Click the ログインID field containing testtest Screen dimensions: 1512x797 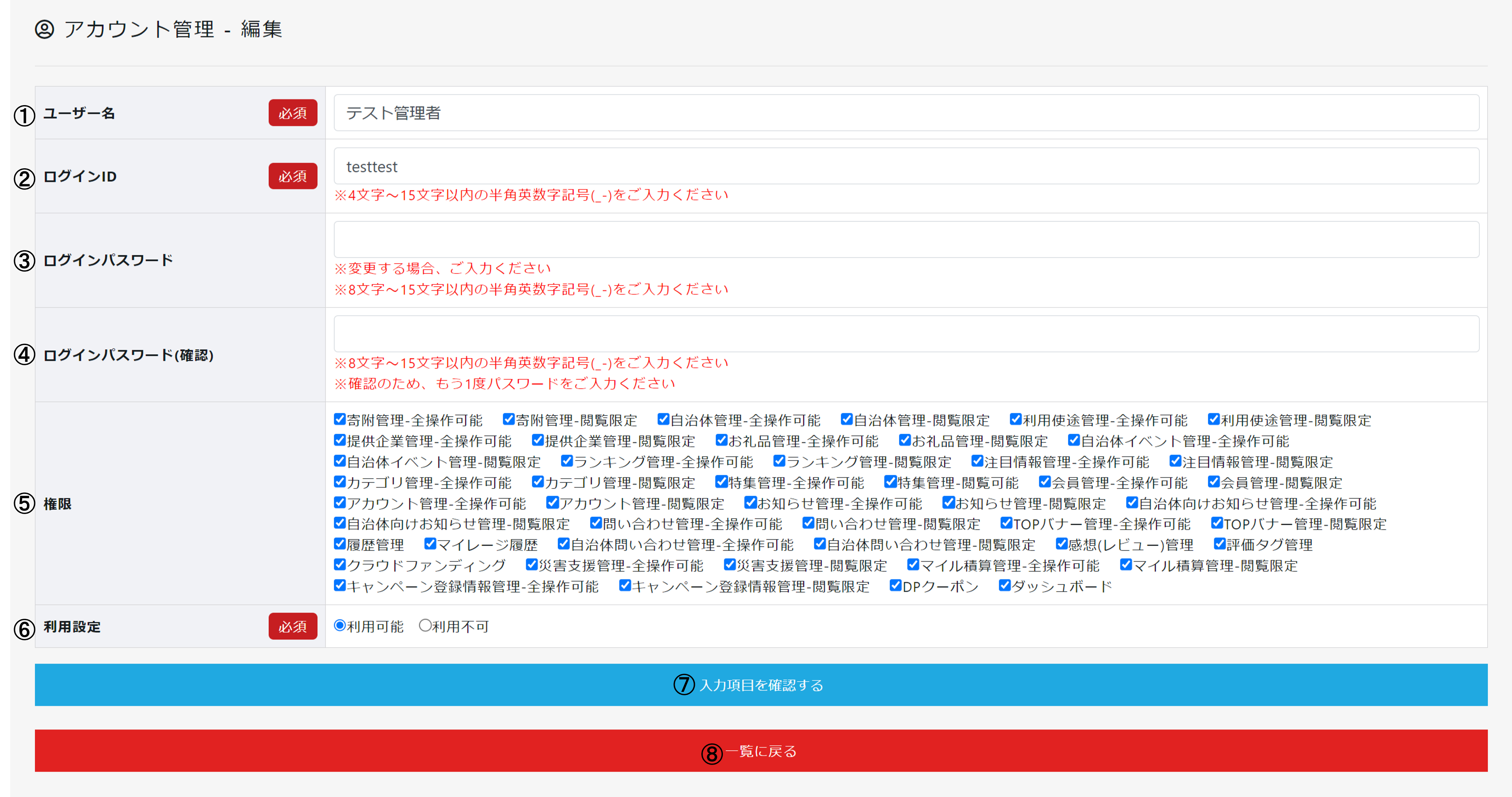click(906, 166)
